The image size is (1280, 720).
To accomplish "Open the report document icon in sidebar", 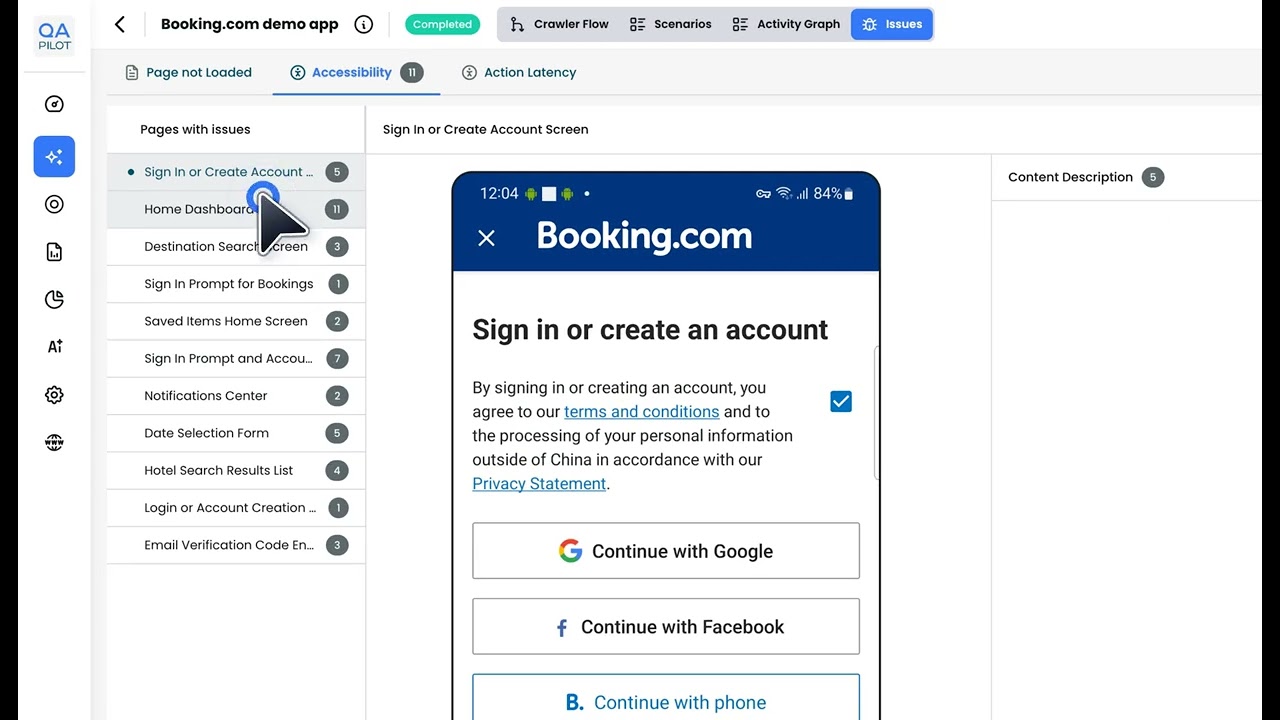I will tap(54, 252).
